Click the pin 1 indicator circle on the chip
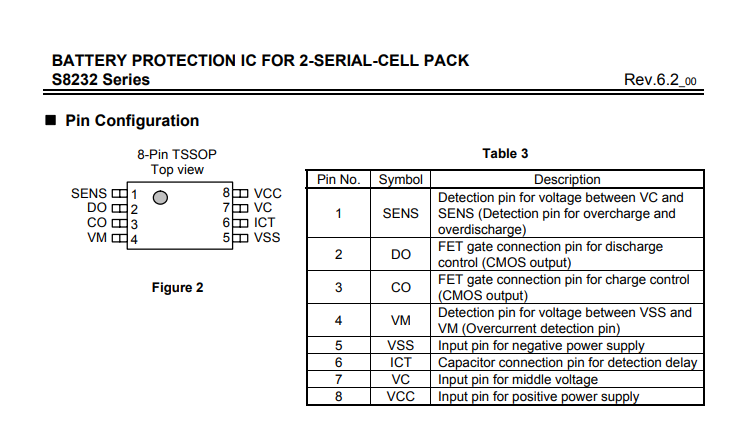 [160, 197]
